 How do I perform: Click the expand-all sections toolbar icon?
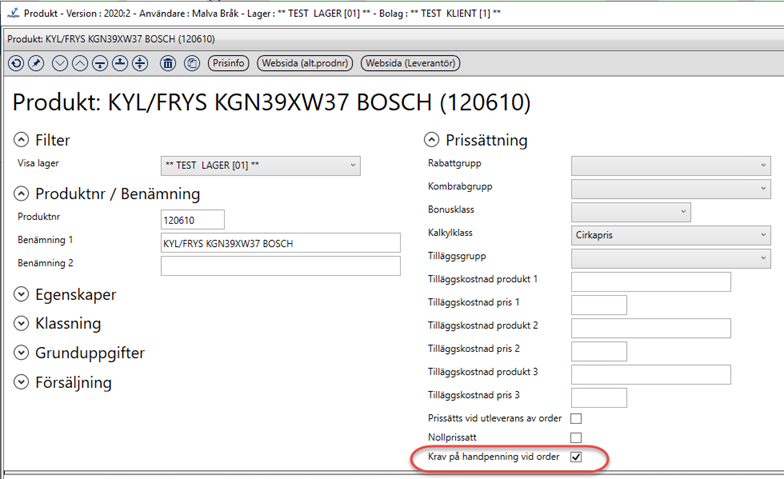[x=140, y=63]
